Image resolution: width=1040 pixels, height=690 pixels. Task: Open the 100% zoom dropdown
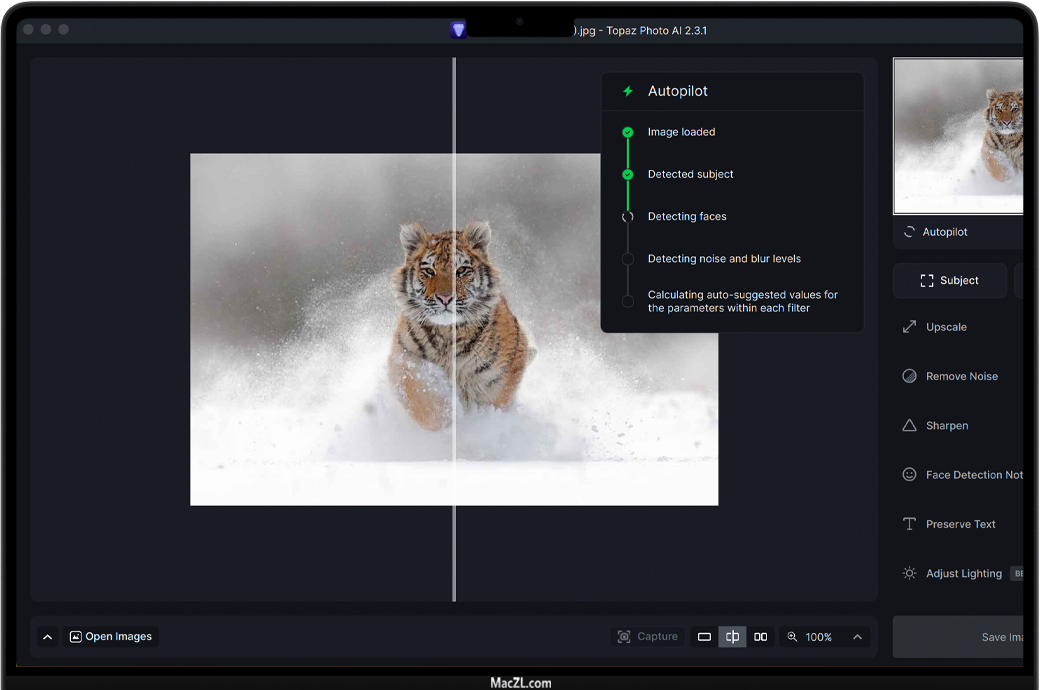pyautogui.click(x=819, y=637)
